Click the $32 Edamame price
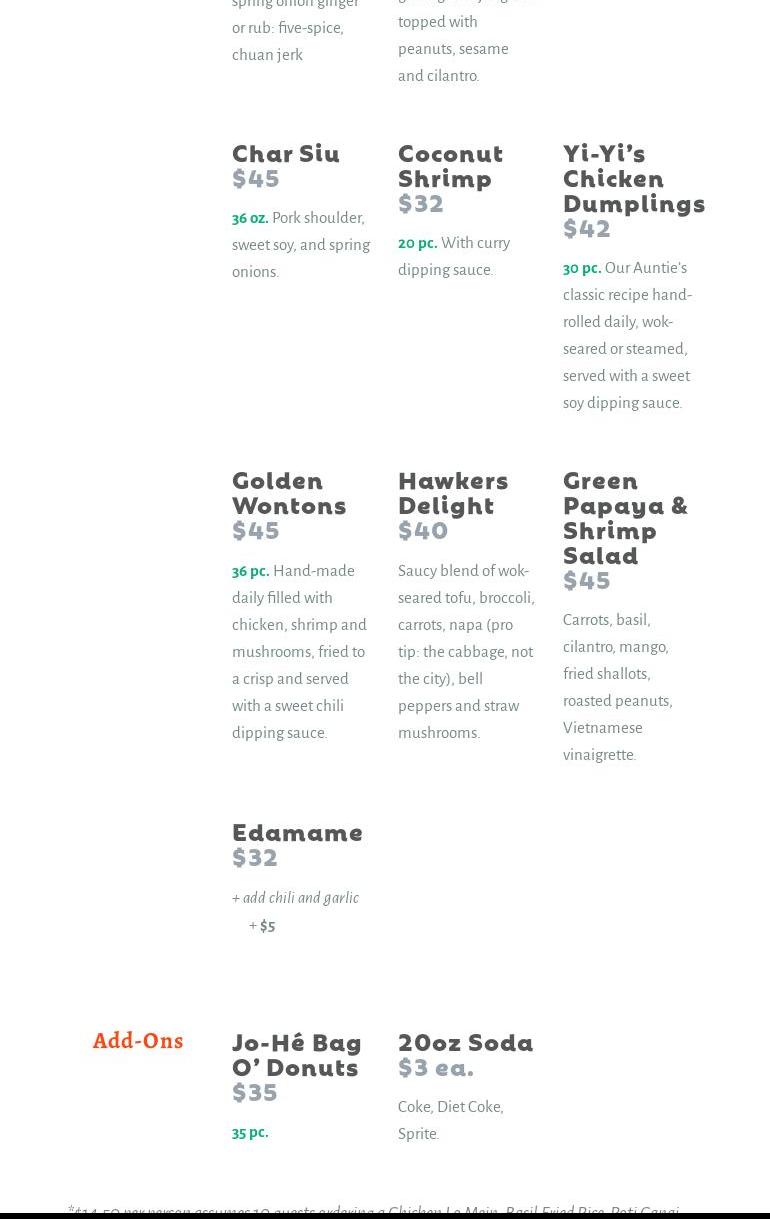Image resolution: width=770 pixels, height=1219 pixels. [x=255, y=857]
